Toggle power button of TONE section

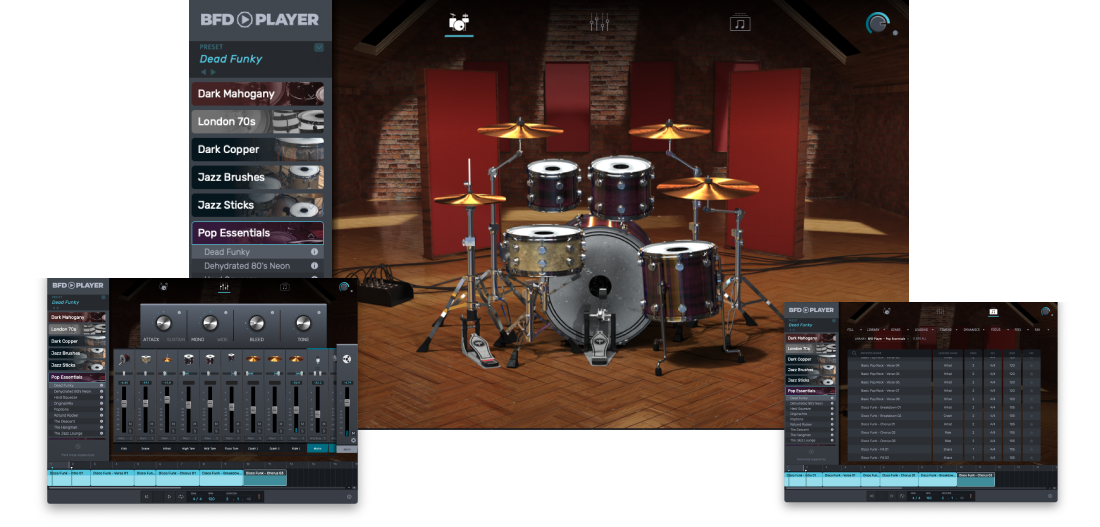(x=319, y=313)
